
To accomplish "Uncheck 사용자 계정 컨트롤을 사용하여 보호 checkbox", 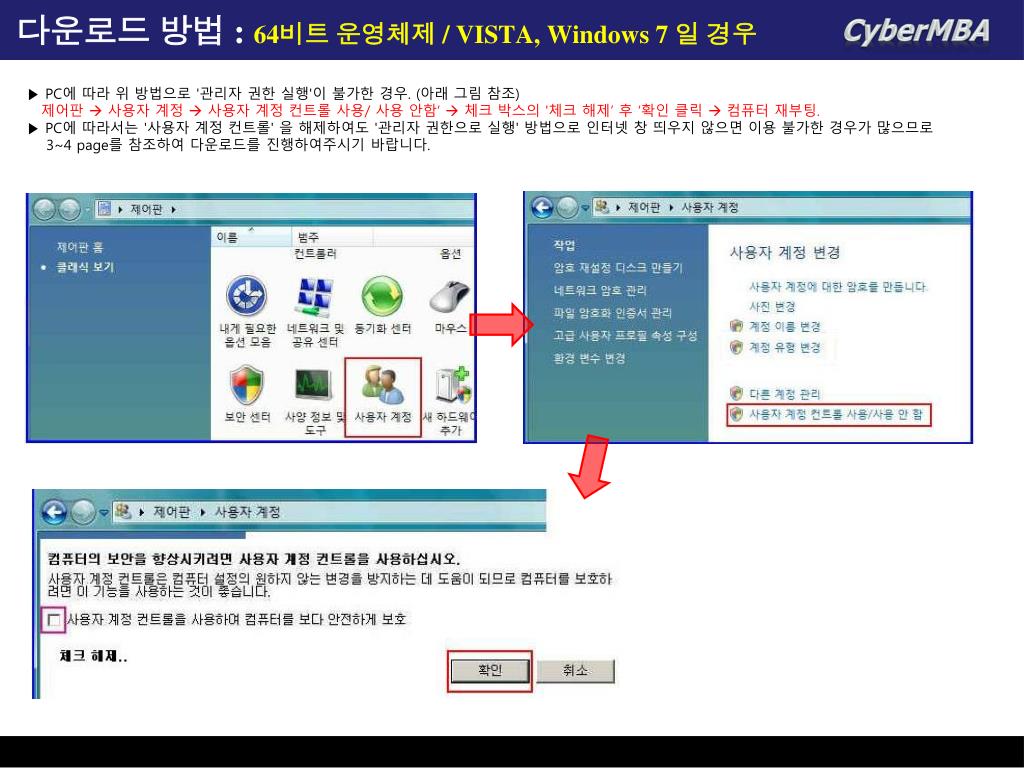I will [x=54, y=619].
